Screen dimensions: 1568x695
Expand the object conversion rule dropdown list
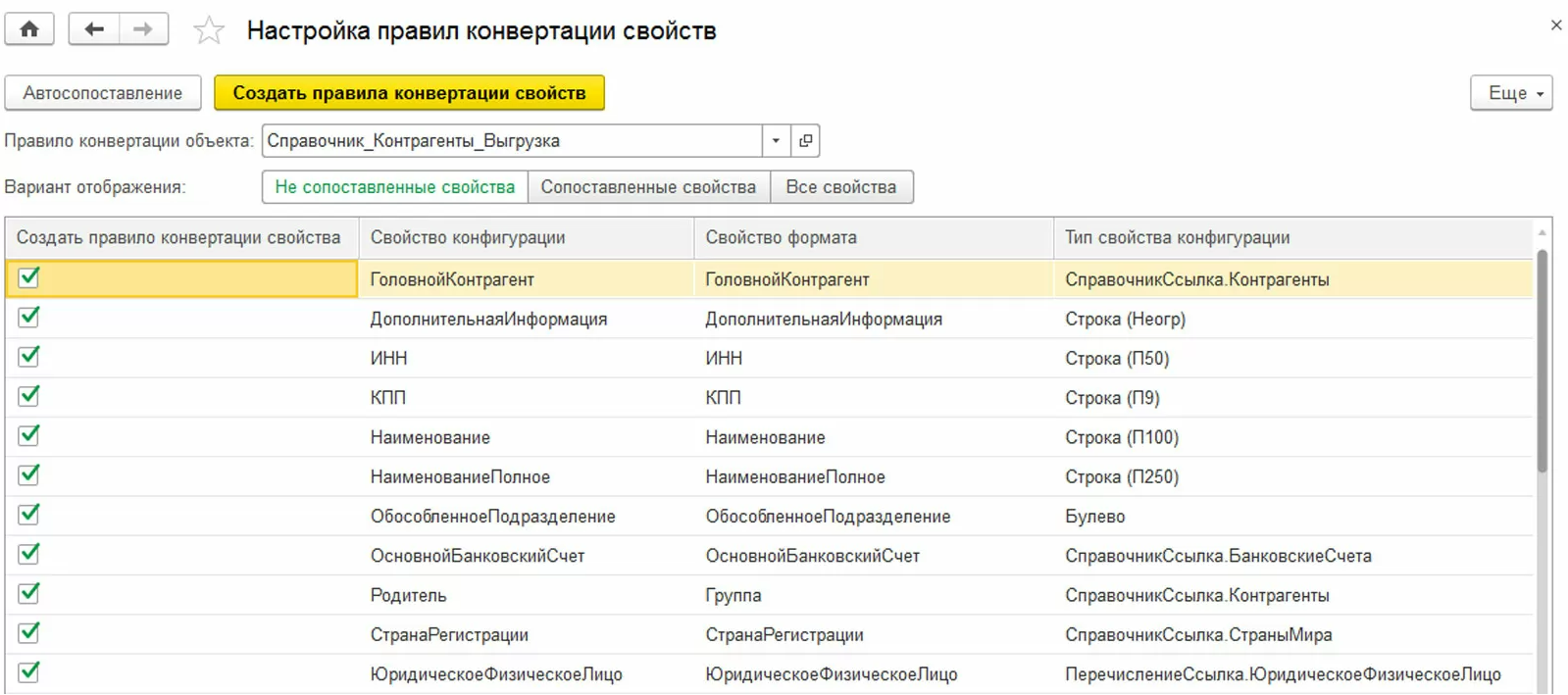tap(776, 141)
